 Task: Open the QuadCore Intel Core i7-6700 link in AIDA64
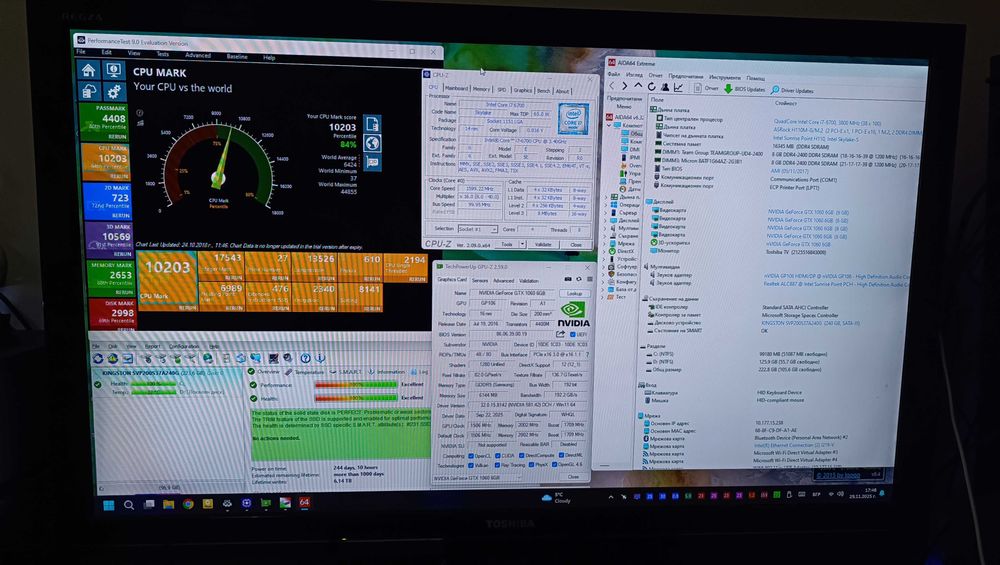(x=827, y=122)
